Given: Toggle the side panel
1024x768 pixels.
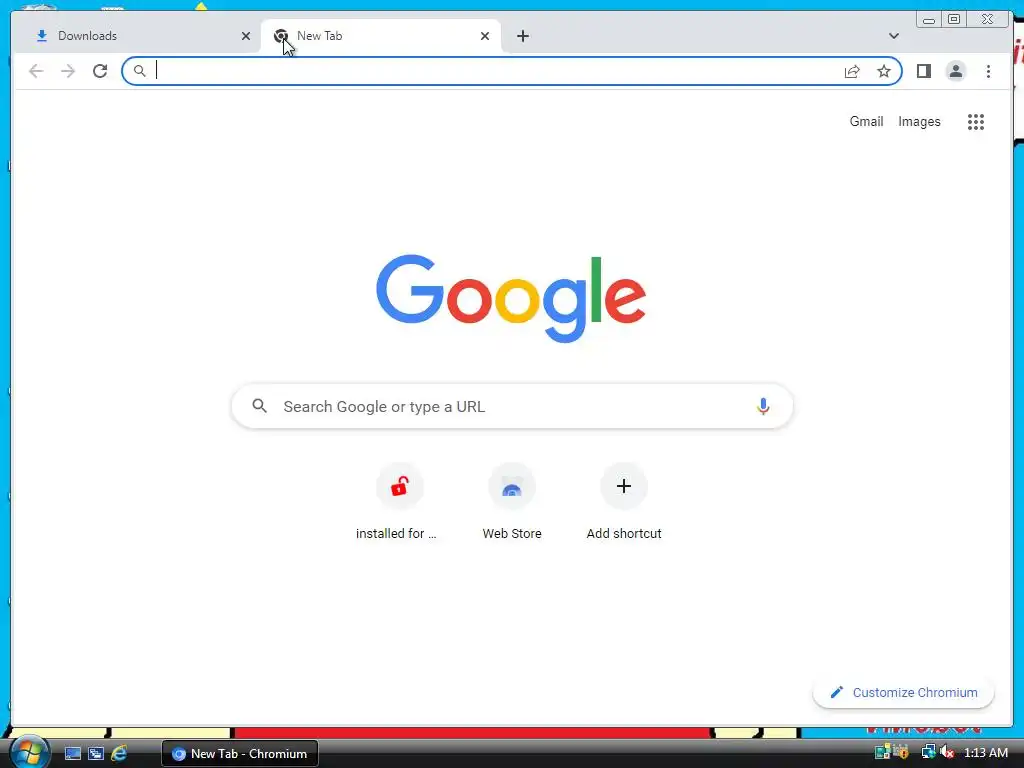Looking at the screenshot, I should click(923, 71).
